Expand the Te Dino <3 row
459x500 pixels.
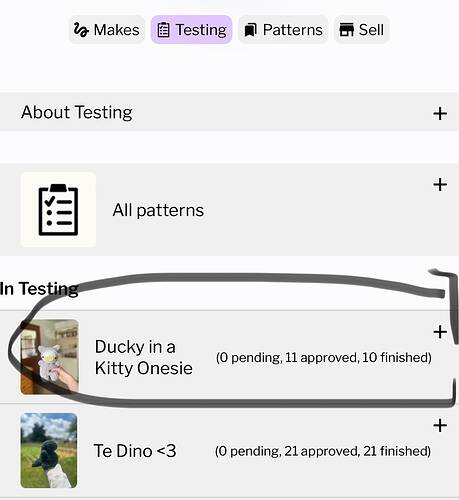(440, 426)
